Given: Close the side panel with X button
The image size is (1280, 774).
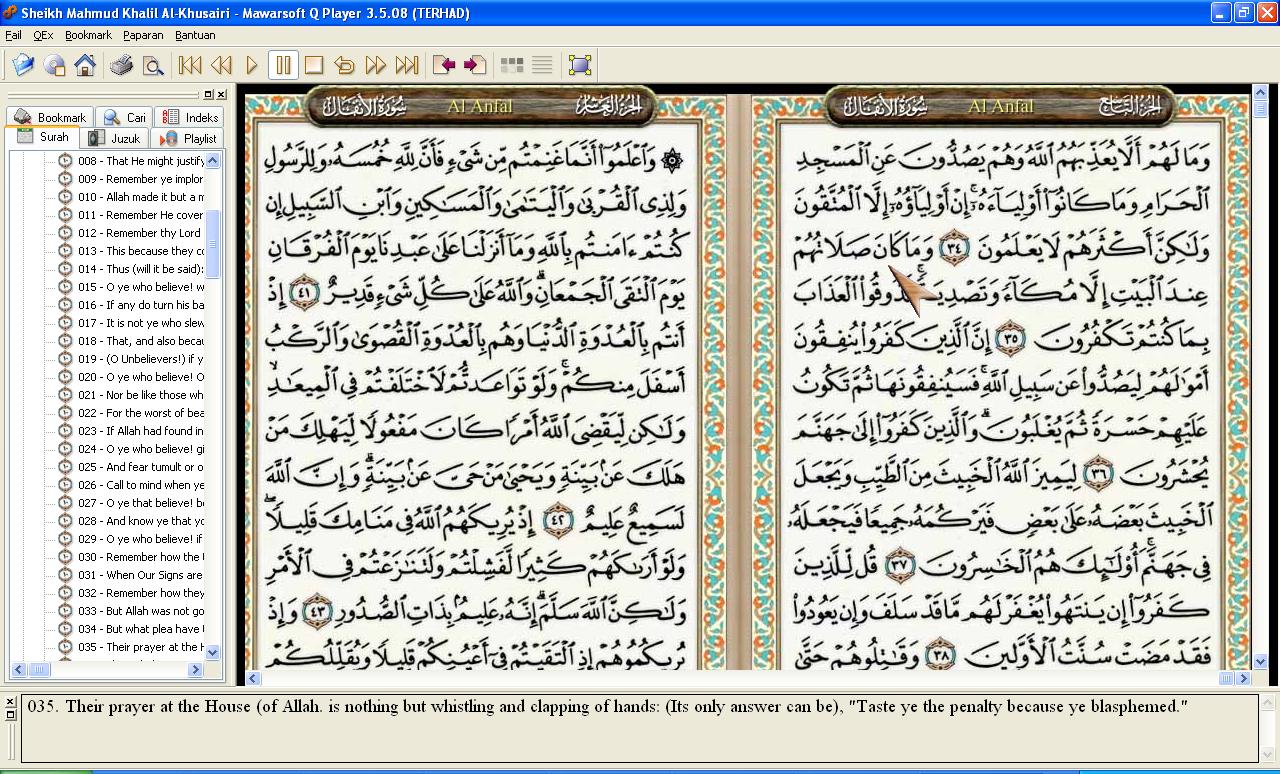Looking at the screenshot, I should coord(221,95).
